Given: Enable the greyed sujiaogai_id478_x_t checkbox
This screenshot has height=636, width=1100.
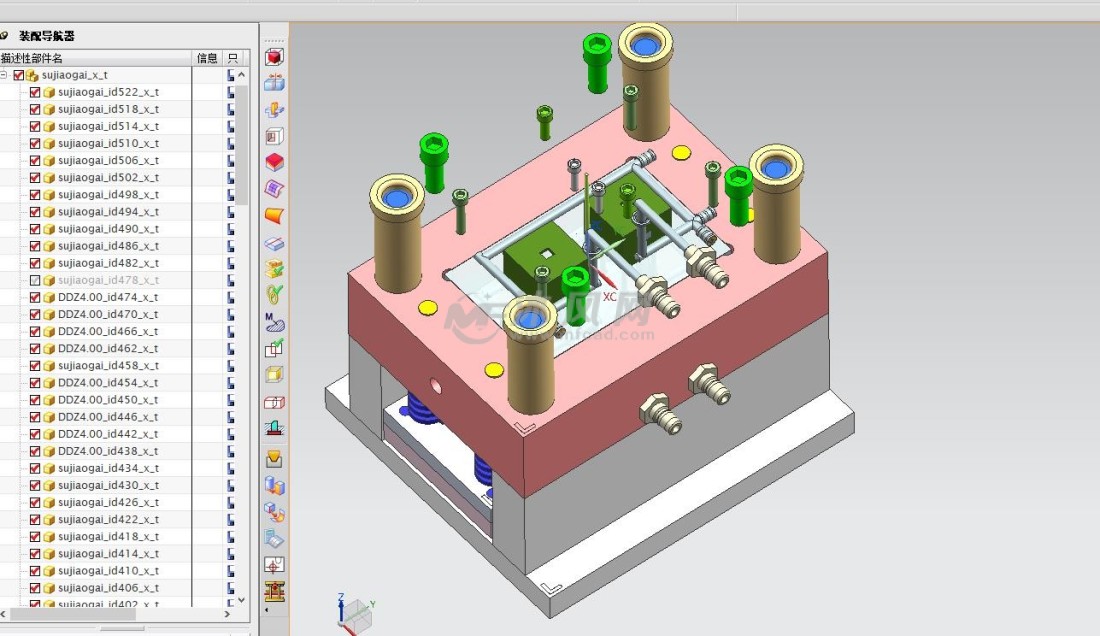Looking at the screenshot, I should pos(35,280).
